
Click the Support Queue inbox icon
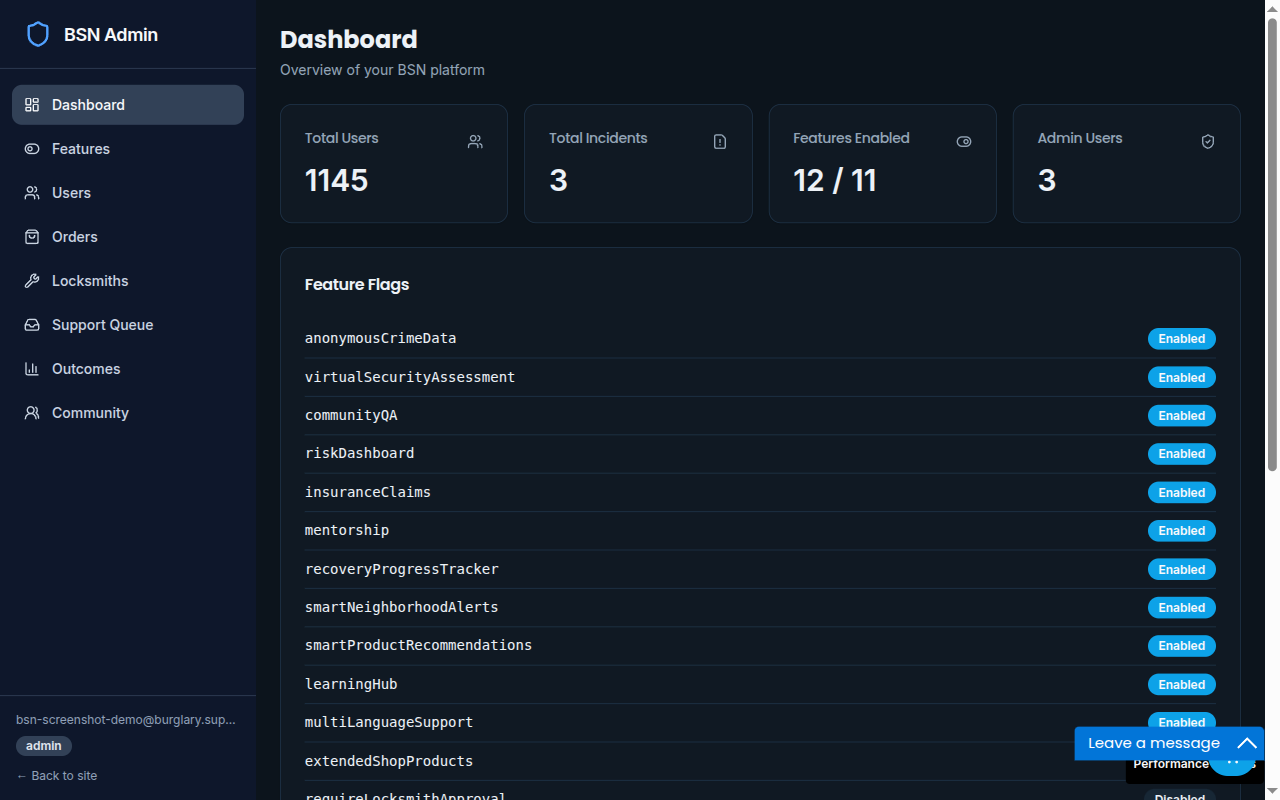pyautogui.click(x=32, y=325)
